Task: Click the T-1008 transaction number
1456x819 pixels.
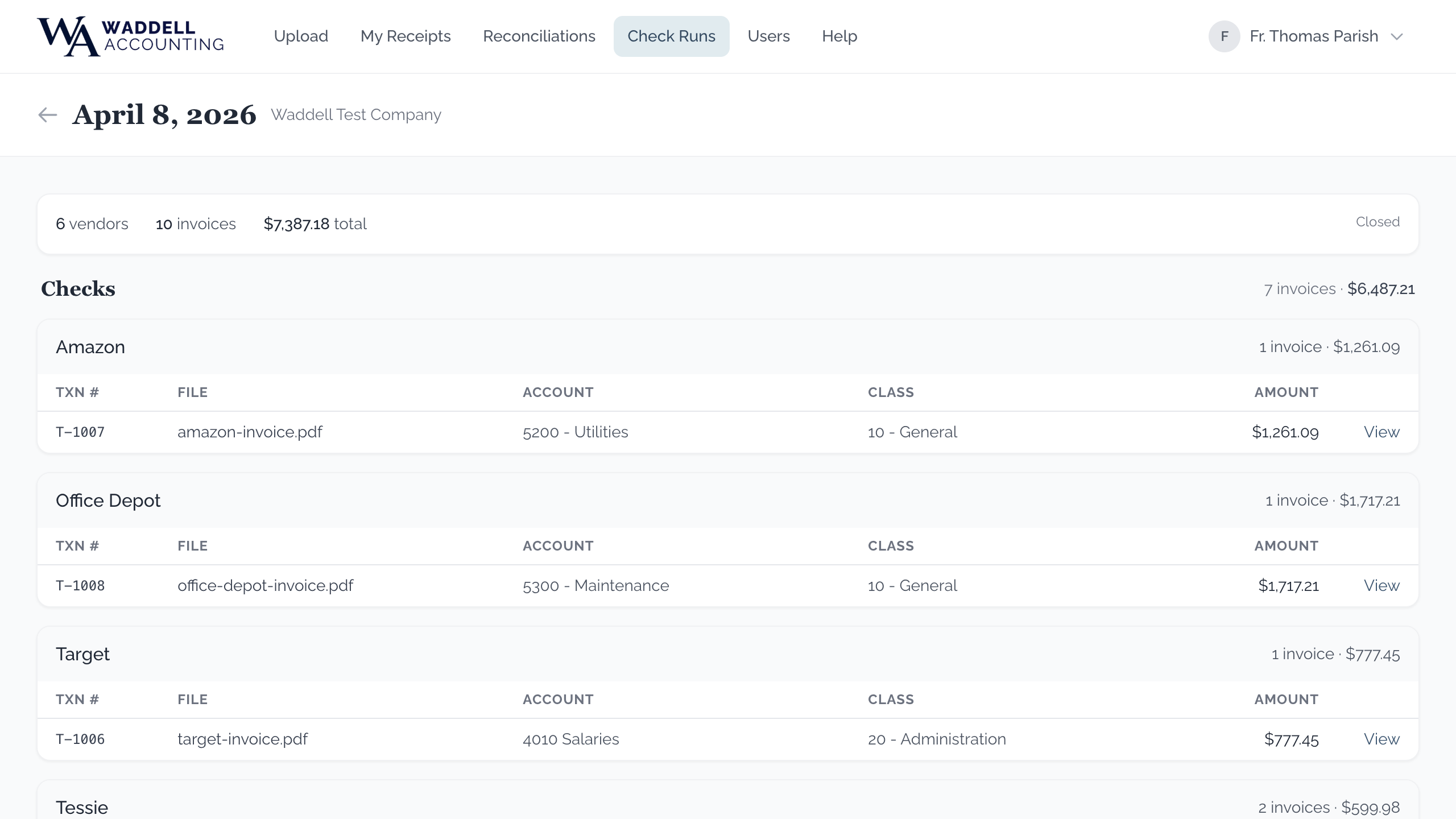Action: [x=80, y=586]
